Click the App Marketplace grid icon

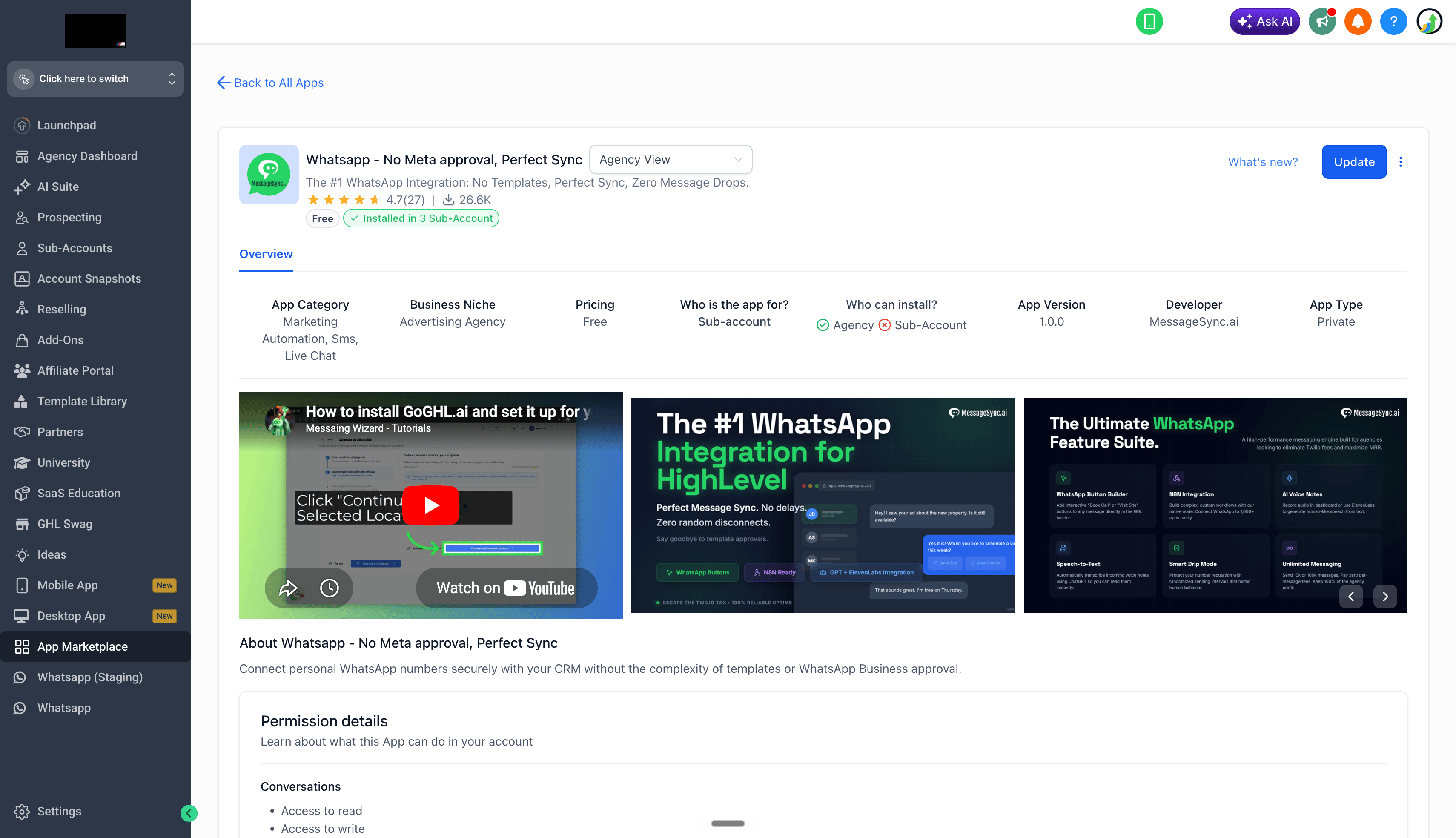[22, 647]
